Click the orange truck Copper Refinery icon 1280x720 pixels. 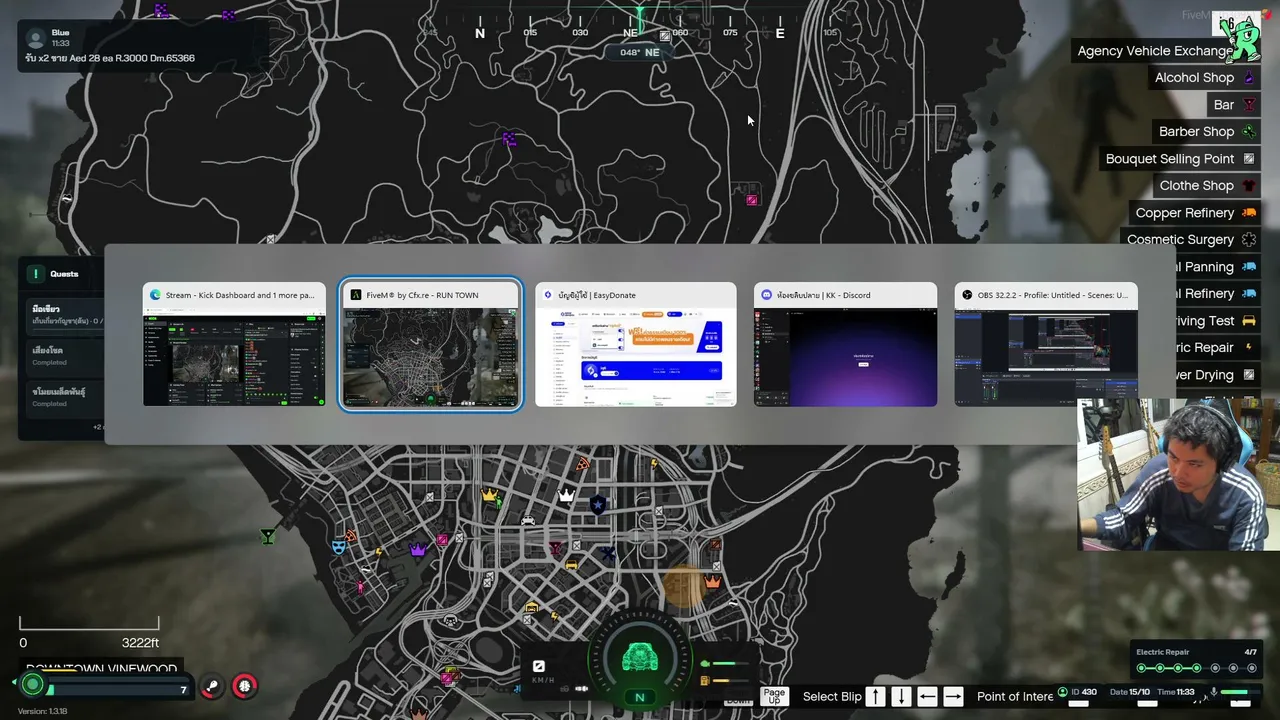1249,213
